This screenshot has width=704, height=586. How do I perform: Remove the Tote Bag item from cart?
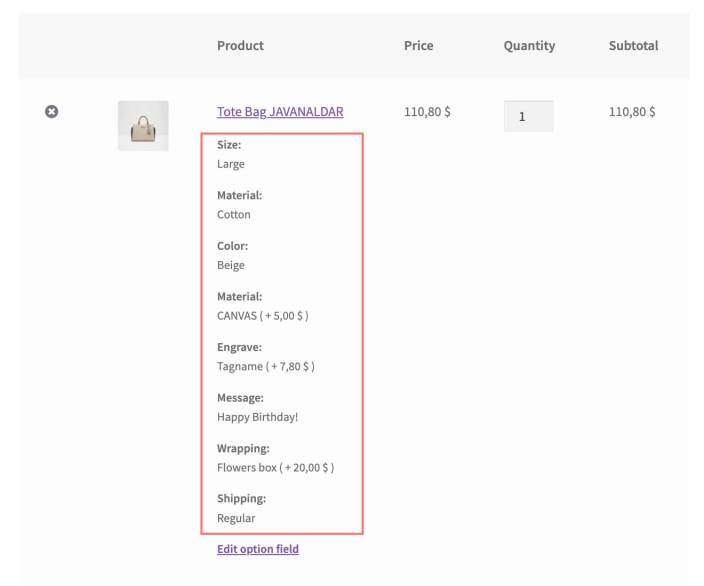pos(52,111)
